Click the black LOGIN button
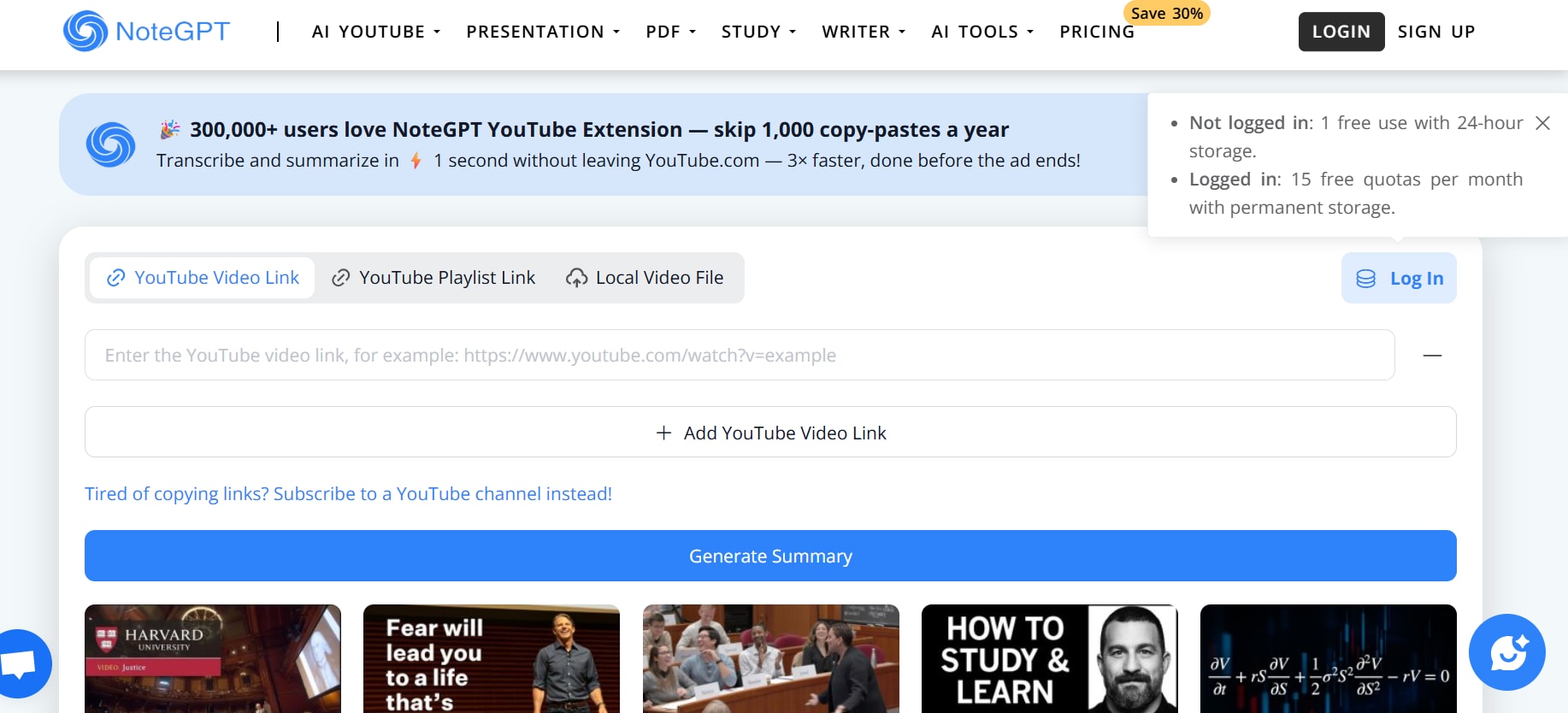Screen dimensions: 1568x713 pos(1341,32)
